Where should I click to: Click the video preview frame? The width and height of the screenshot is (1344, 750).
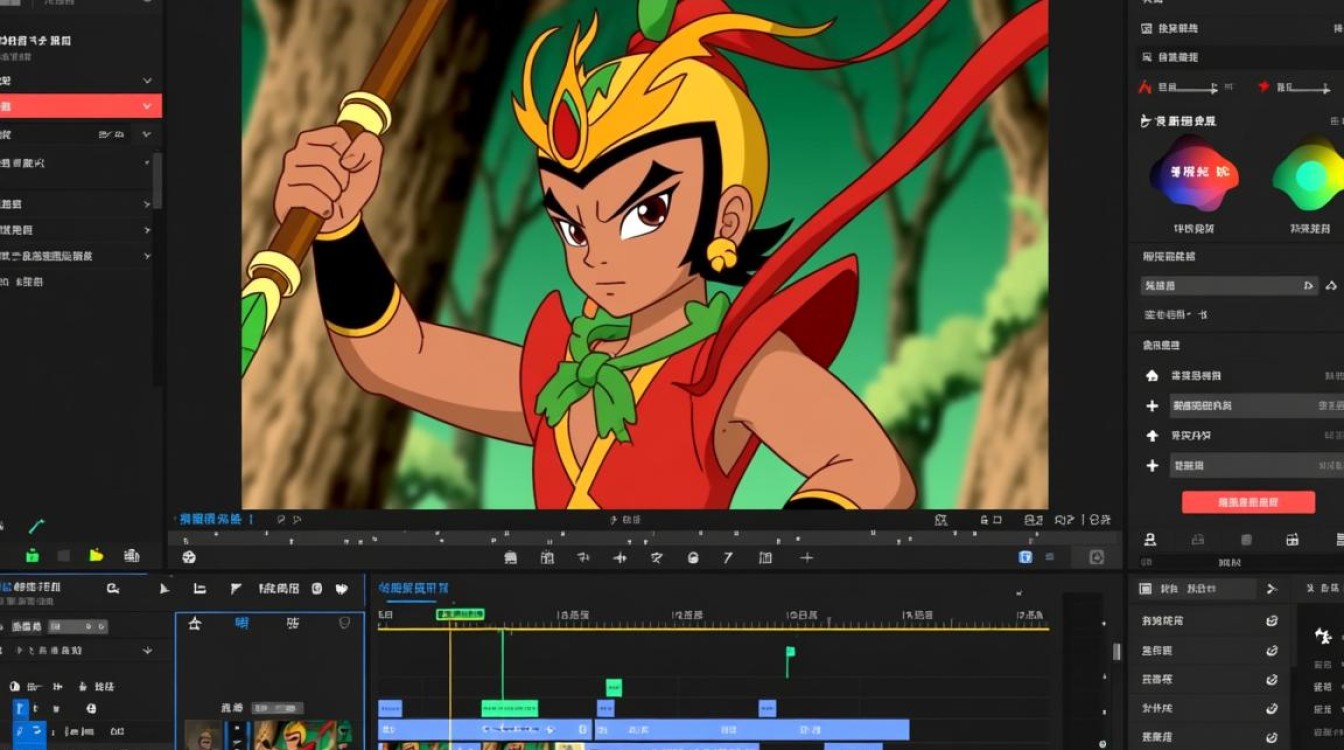point(645,254)
